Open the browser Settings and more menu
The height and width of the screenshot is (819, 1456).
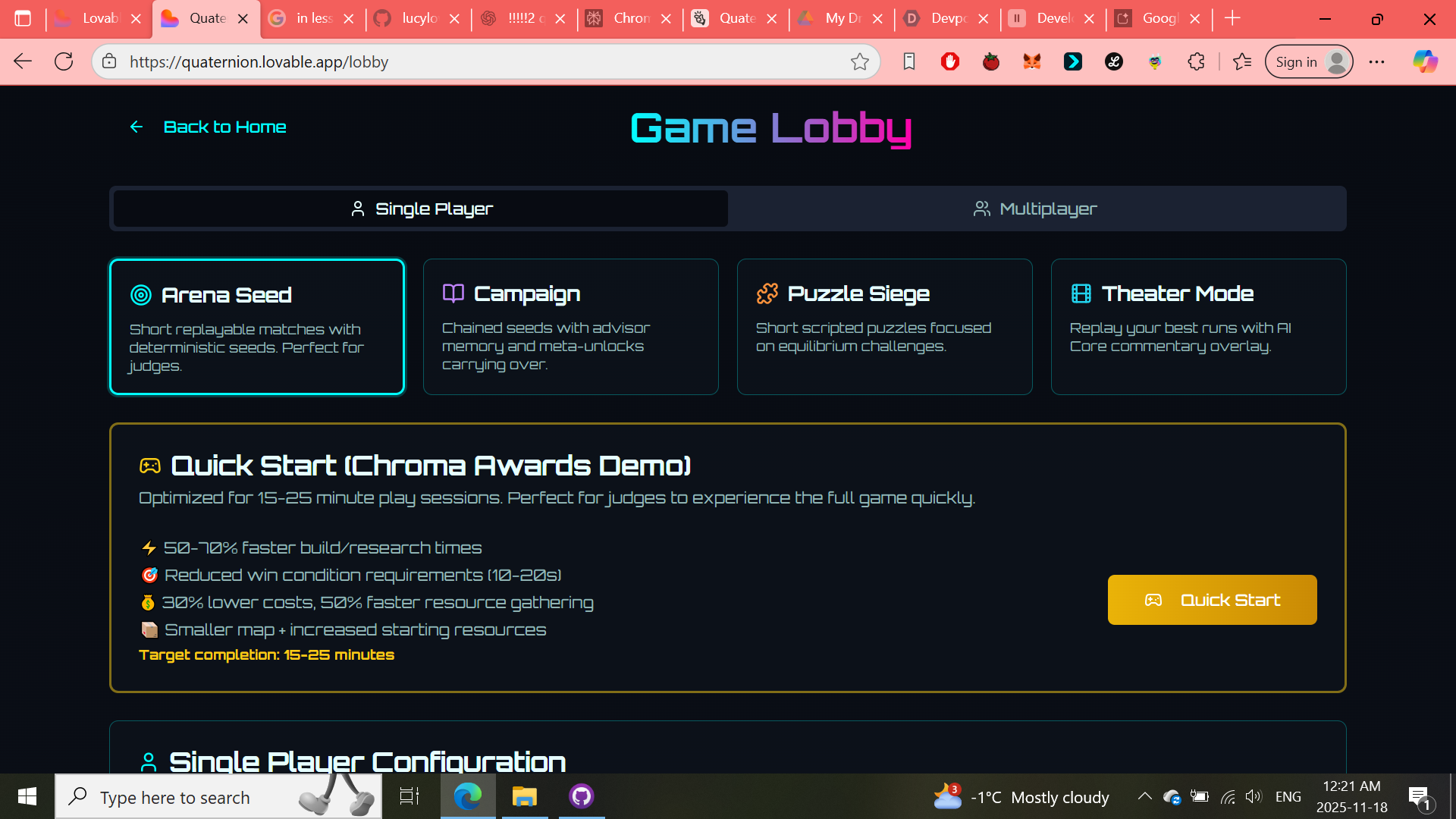[x=1376, y=61]
